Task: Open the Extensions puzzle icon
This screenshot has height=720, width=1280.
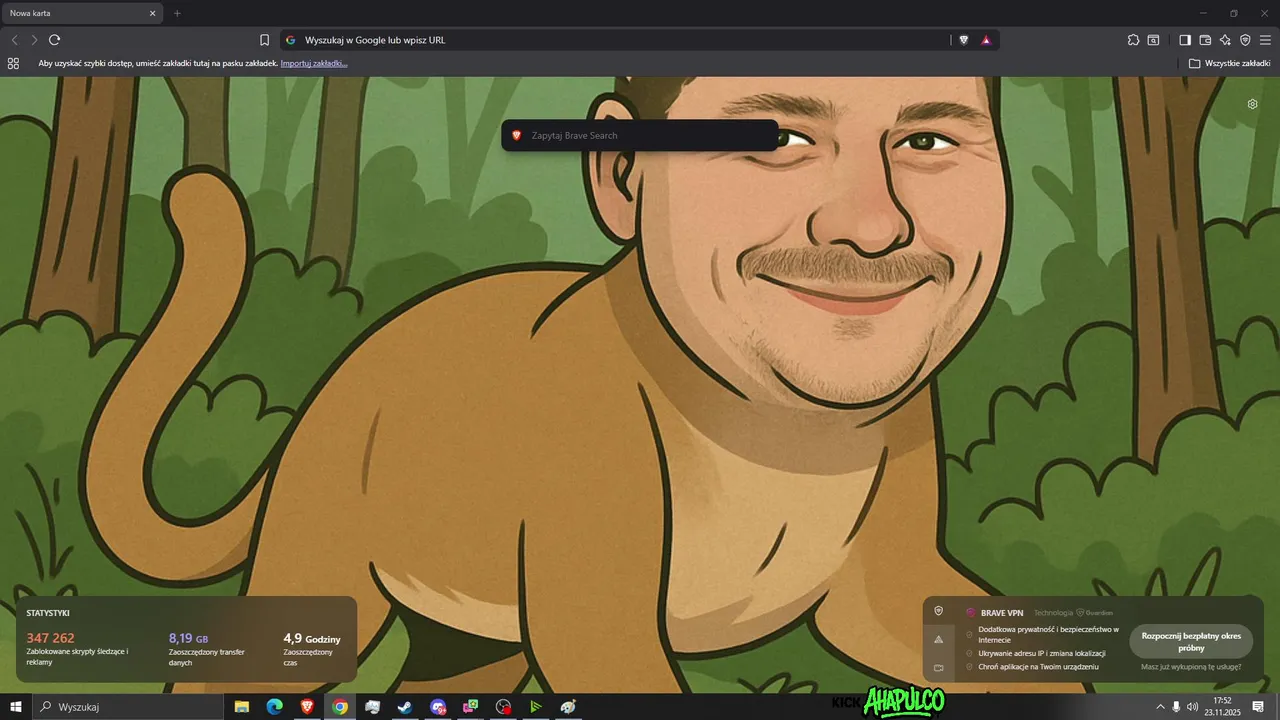Action: point(1133,40)
